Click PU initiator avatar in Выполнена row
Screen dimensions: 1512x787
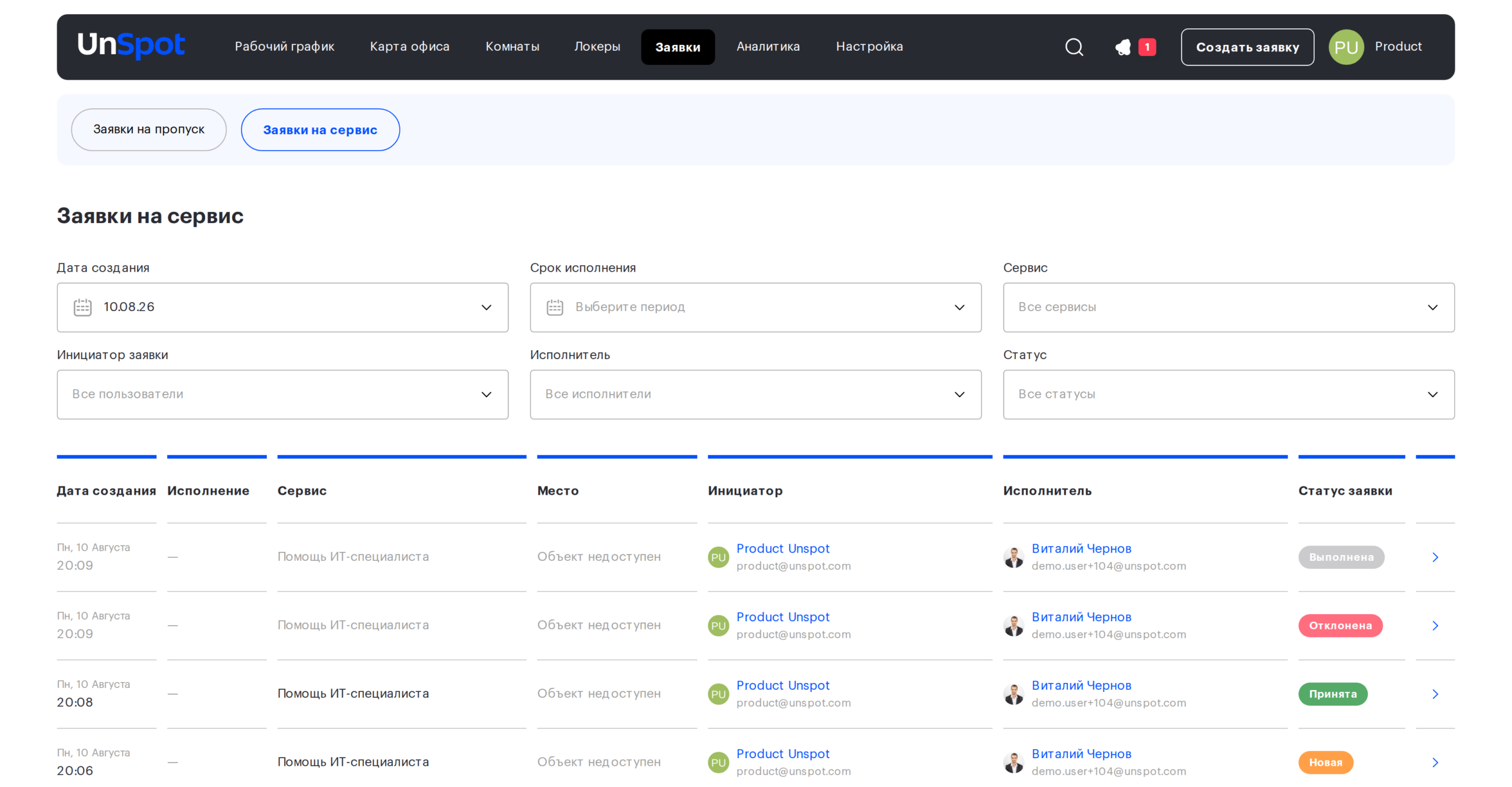pos(718,557)
